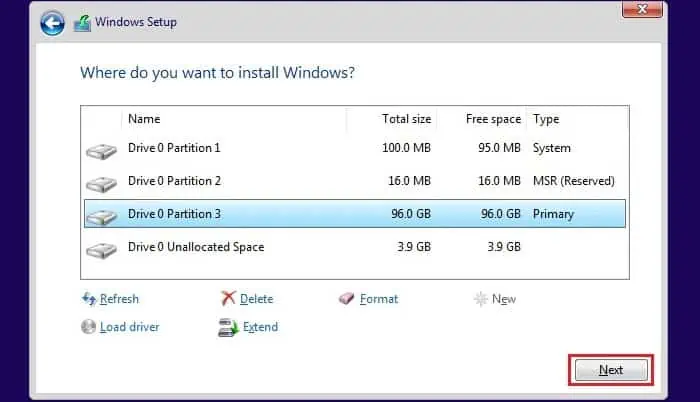Go back using the blue arrow button
Image resolution: width=700 pixels, height=402 pixels.
click(52, 23)
